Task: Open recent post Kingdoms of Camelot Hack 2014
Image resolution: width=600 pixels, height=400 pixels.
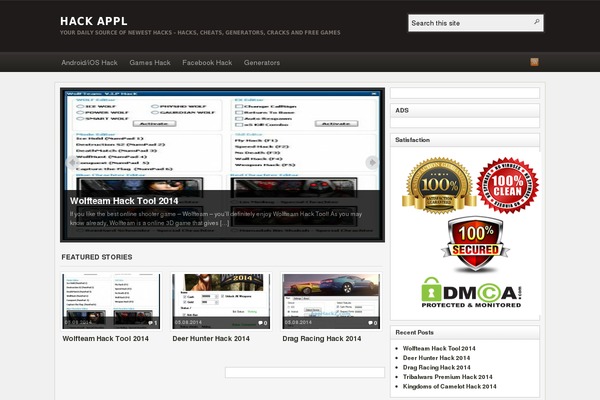Action: [449, 387]
